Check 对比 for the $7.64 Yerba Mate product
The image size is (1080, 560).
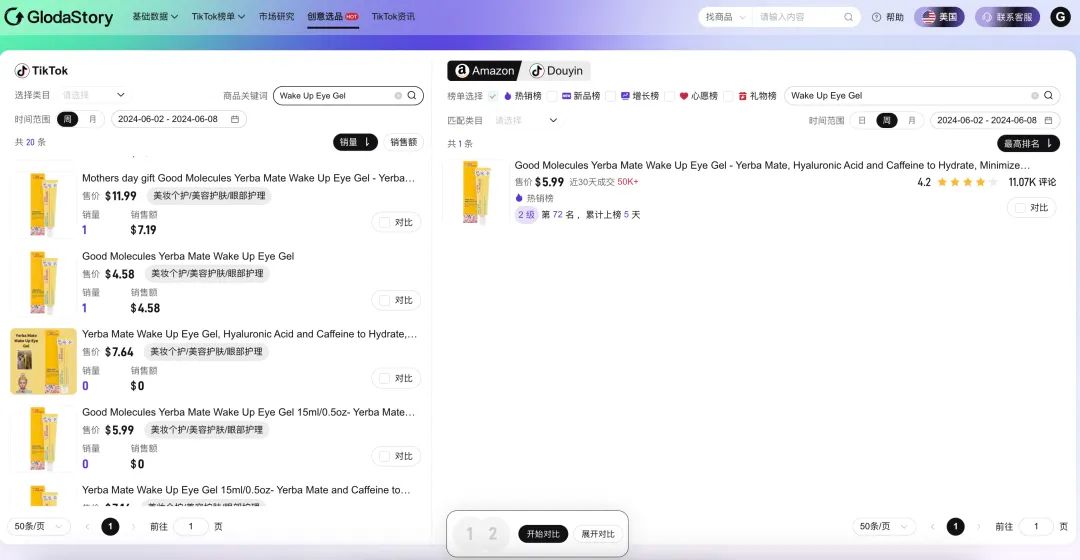coord(384,378)
